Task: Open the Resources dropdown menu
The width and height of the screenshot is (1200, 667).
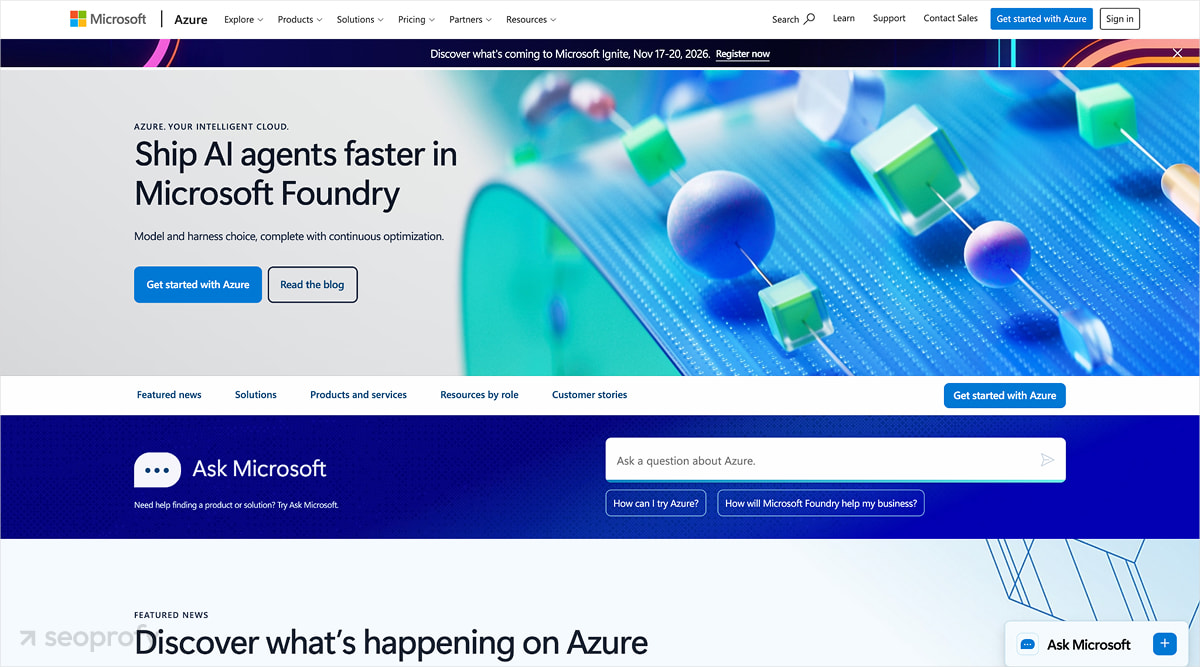Action: click(531, 19)
